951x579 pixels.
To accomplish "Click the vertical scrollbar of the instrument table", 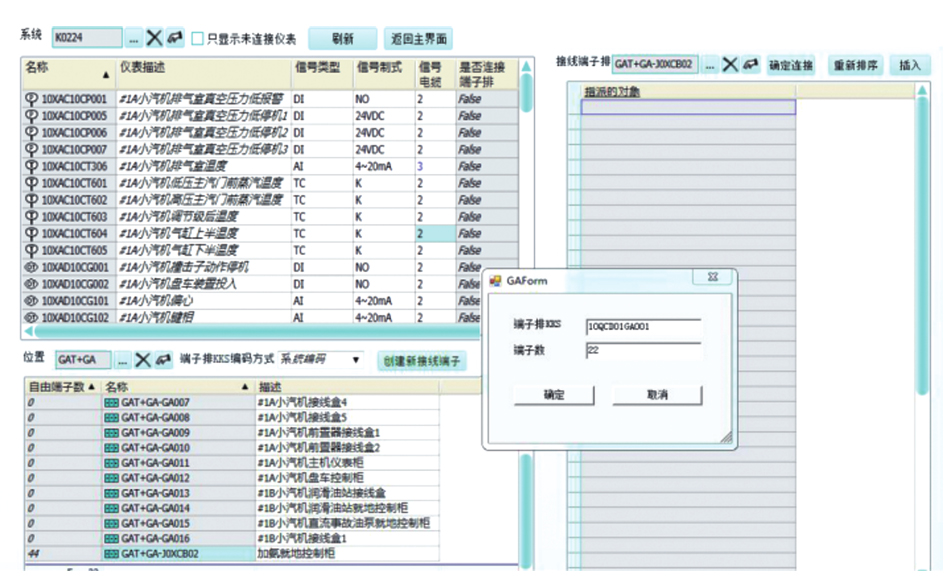I will click(x=526, y=93).
